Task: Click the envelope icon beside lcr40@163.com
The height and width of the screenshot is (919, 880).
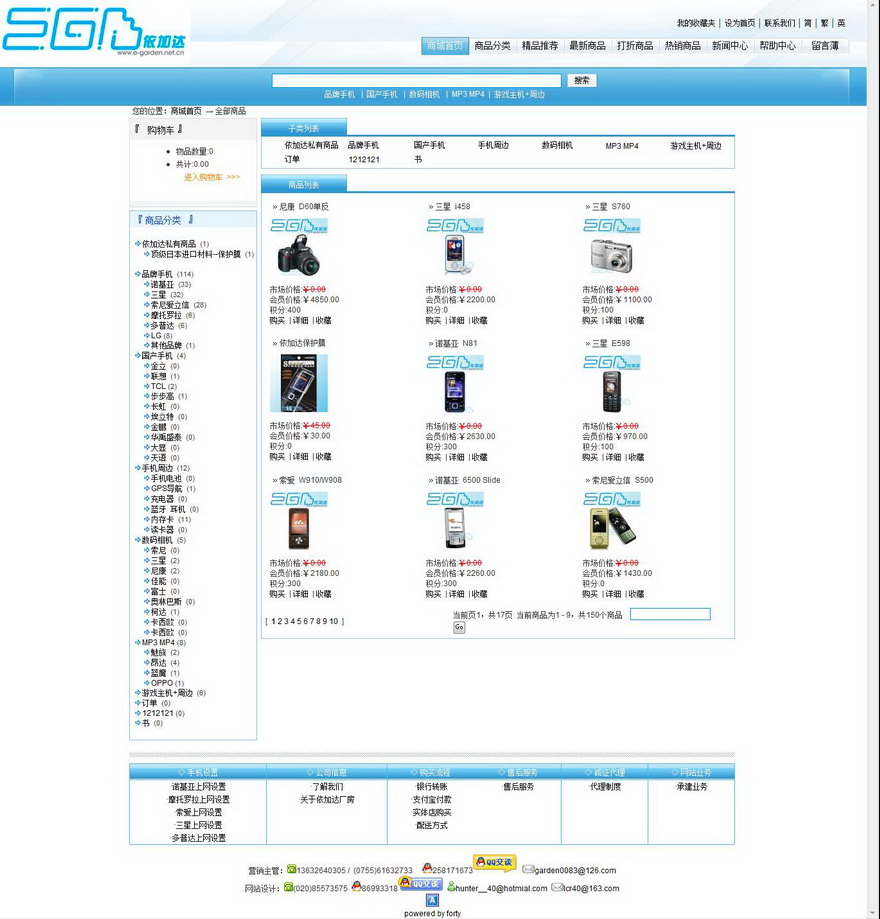Action: click(x=557, y=887)
